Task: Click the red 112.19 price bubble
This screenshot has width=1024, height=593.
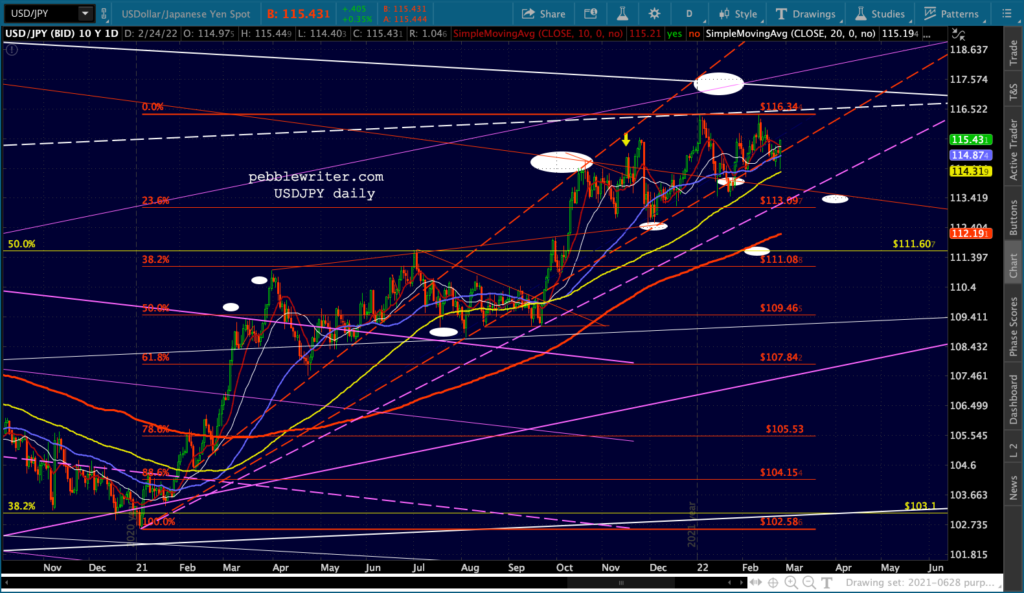Action: (970, 233)
